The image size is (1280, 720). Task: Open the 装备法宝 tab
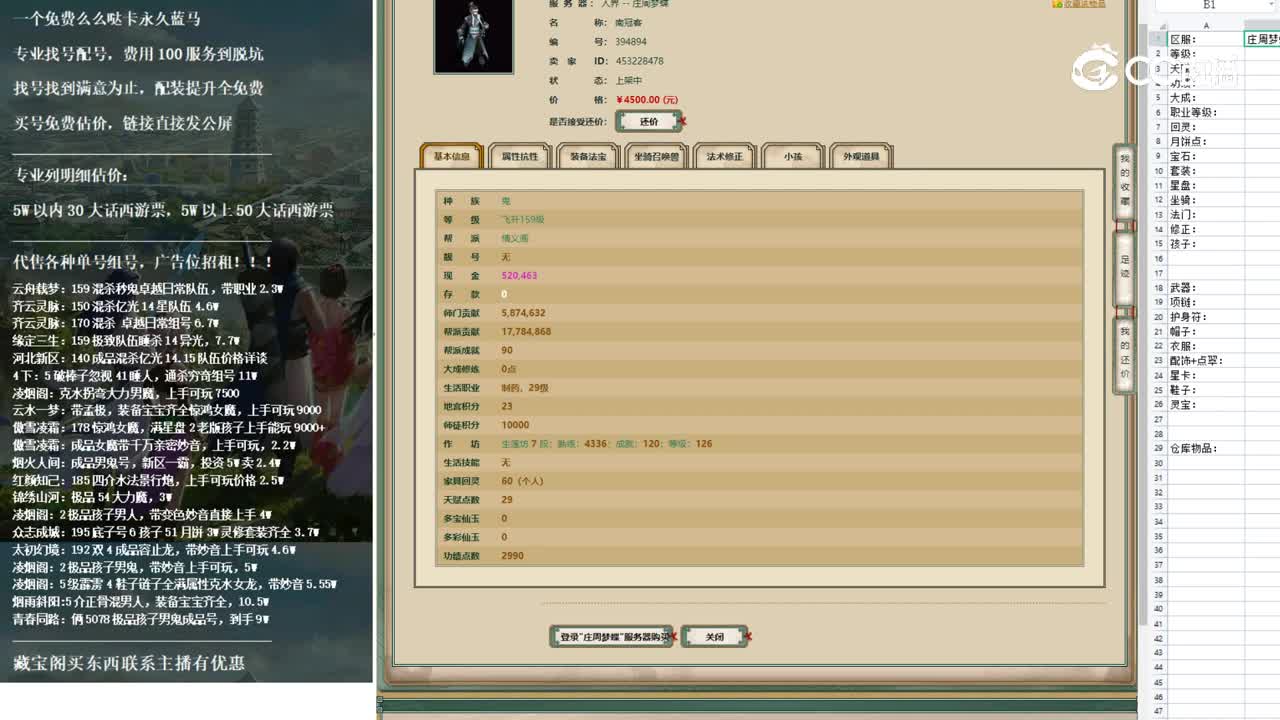tap(588, 156)
